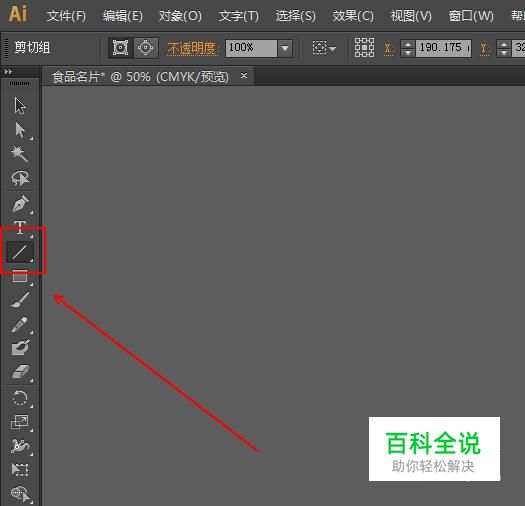Open the 文字(T) Type menu

pos(239,16)
